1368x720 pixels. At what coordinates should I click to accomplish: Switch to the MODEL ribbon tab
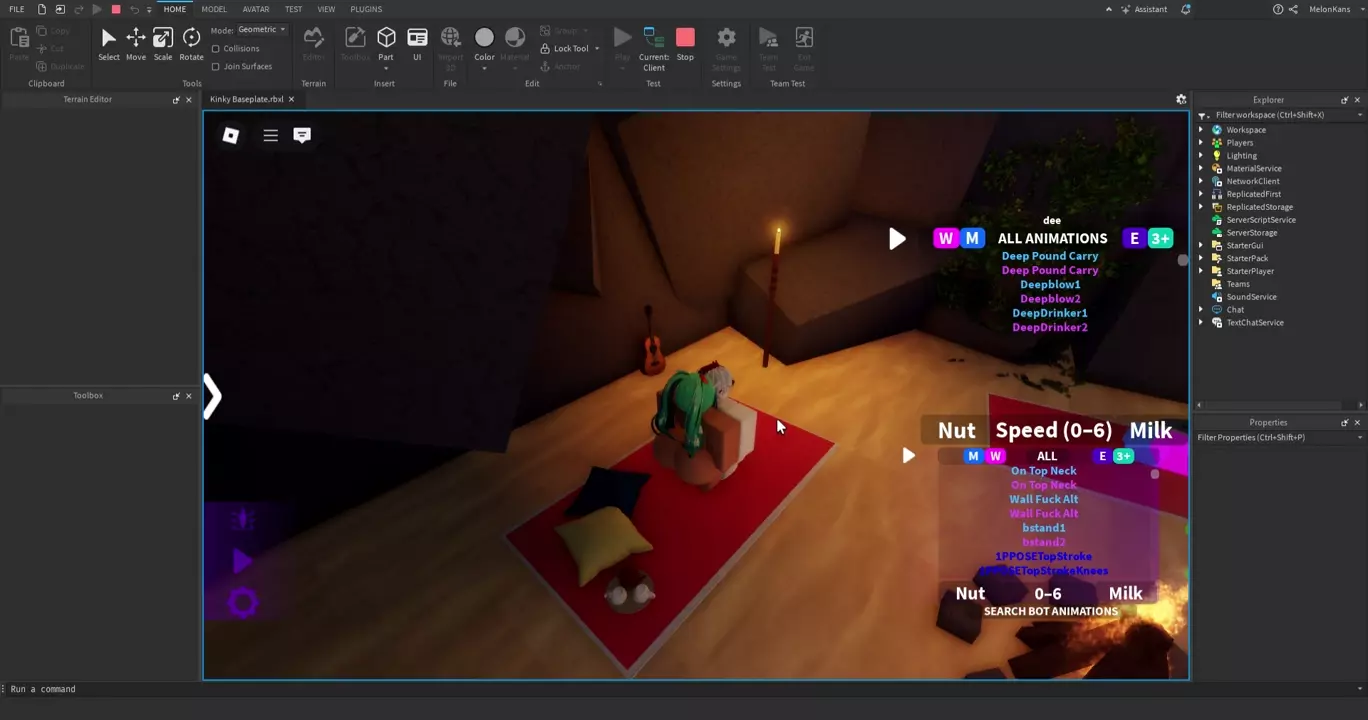click(x=214, y=9)
